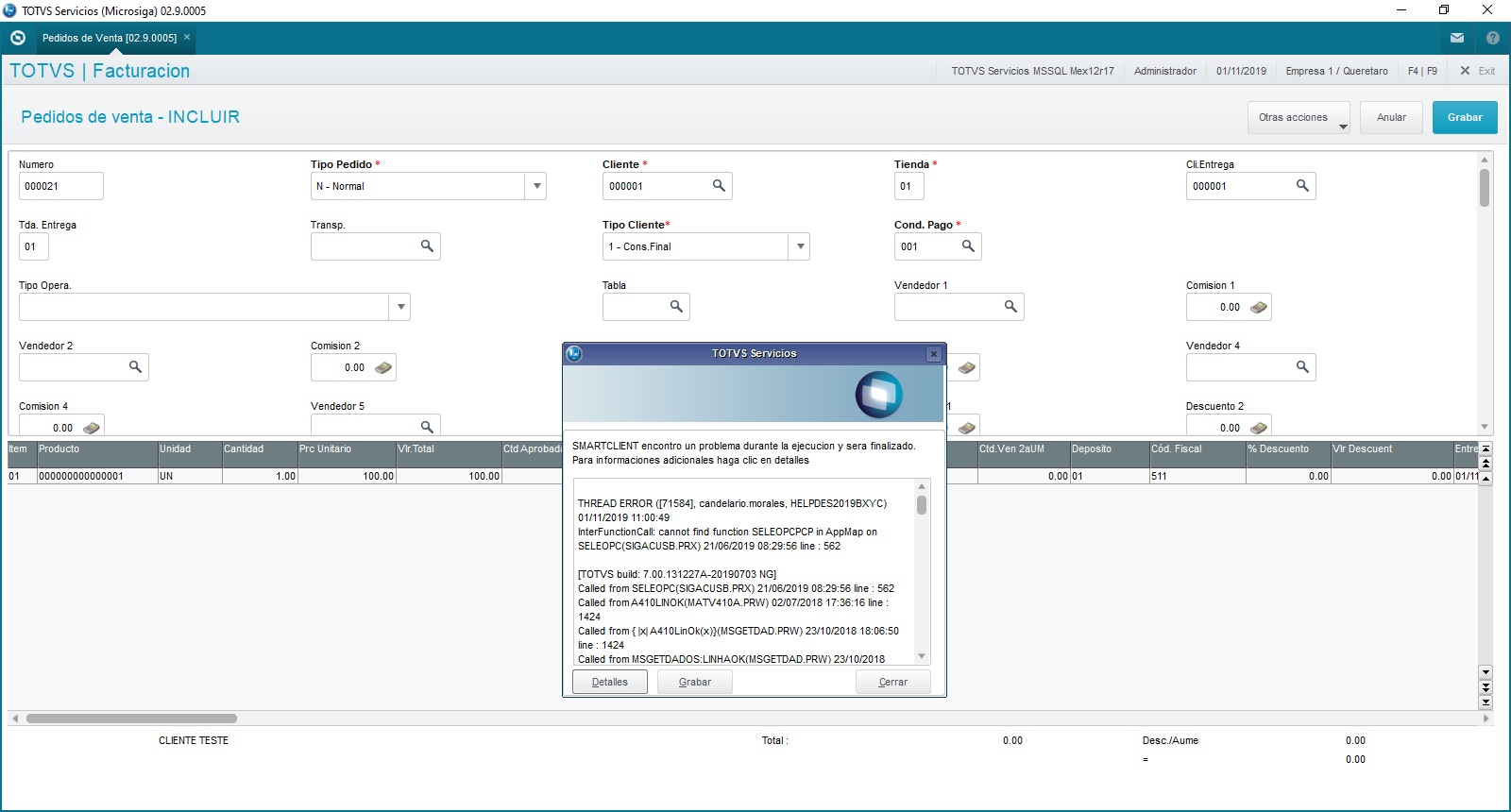Image resolution: width=1511 pixels, height=812 pixels.
Task: Open the Comision 1 calculator icon
Action: (x=1258, y=308)
